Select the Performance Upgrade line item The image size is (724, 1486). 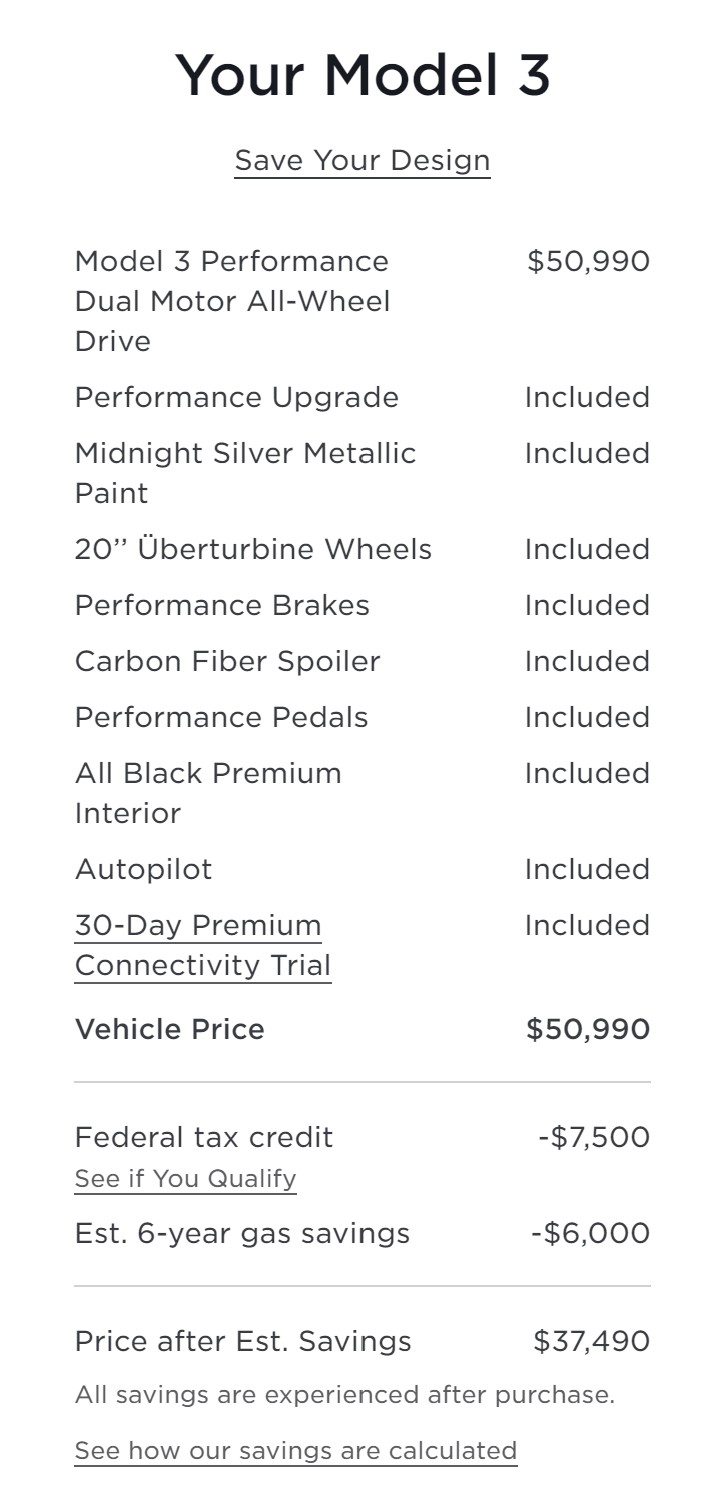(236, 397)
